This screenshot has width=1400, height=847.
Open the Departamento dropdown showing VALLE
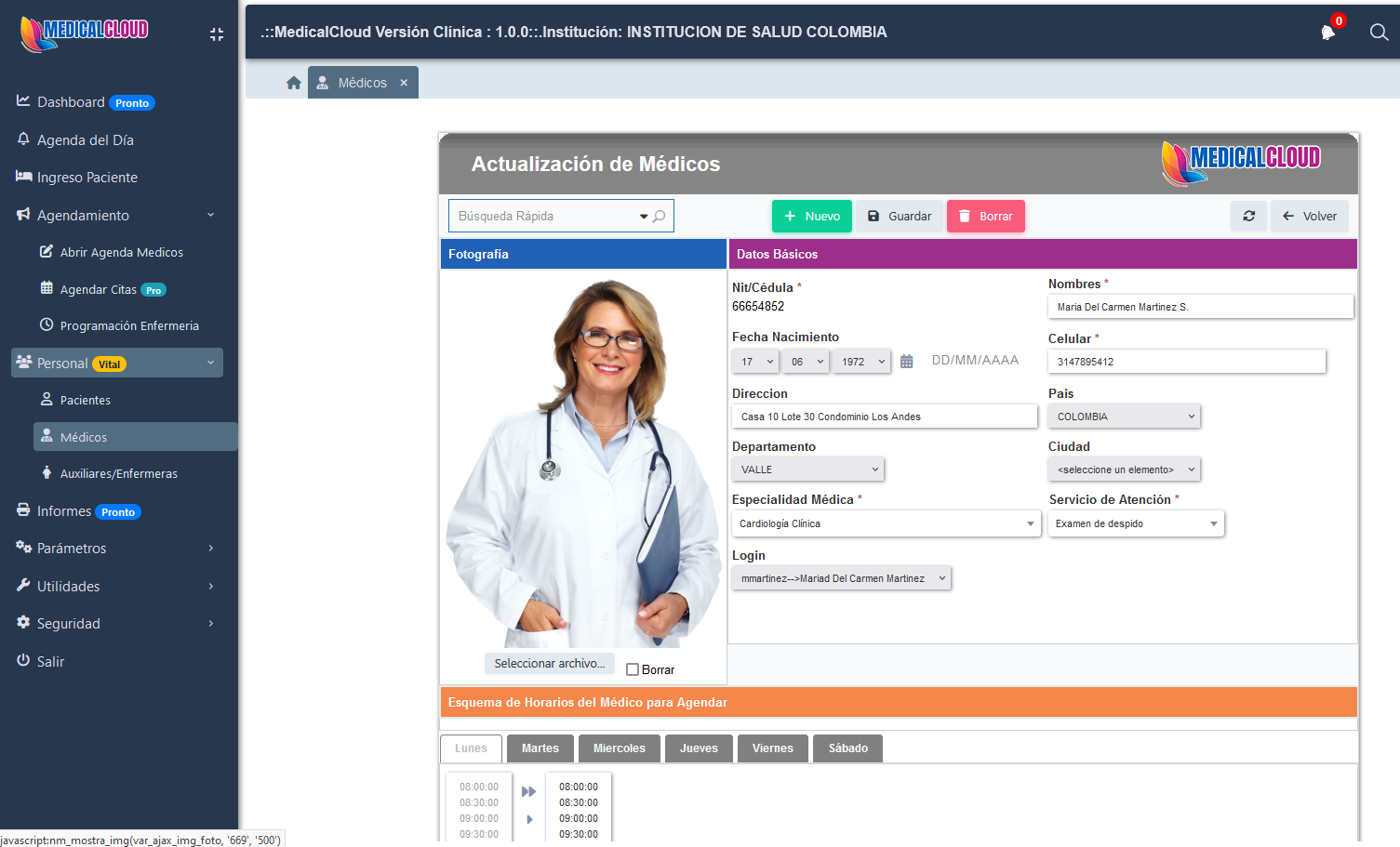pos(807,470)
